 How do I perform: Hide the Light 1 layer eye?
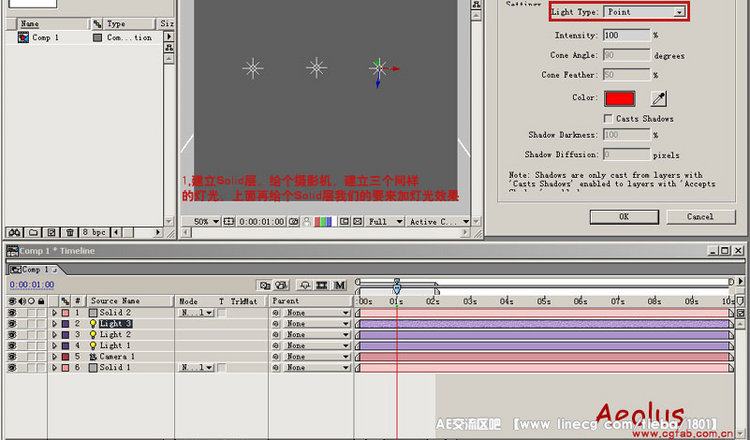click(12, 346)
